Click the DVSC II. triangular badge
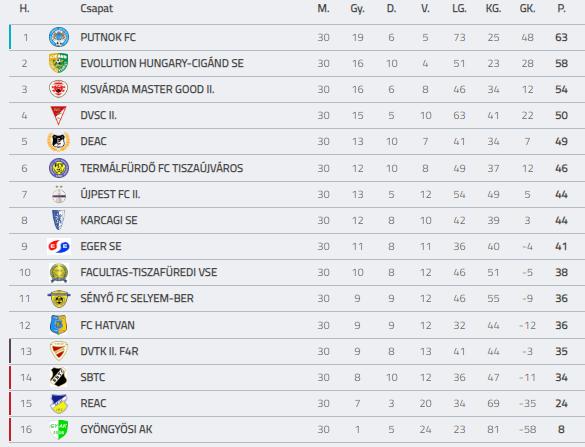 tap(59, 115)
